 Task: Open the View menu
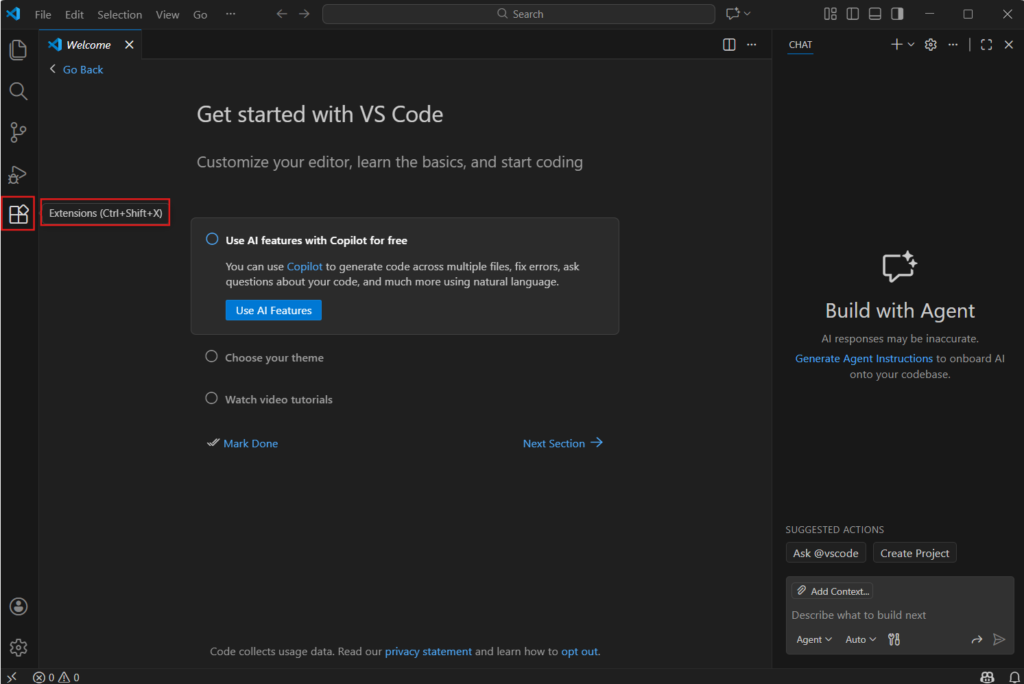pyautogui.click(x=167, y=15)
